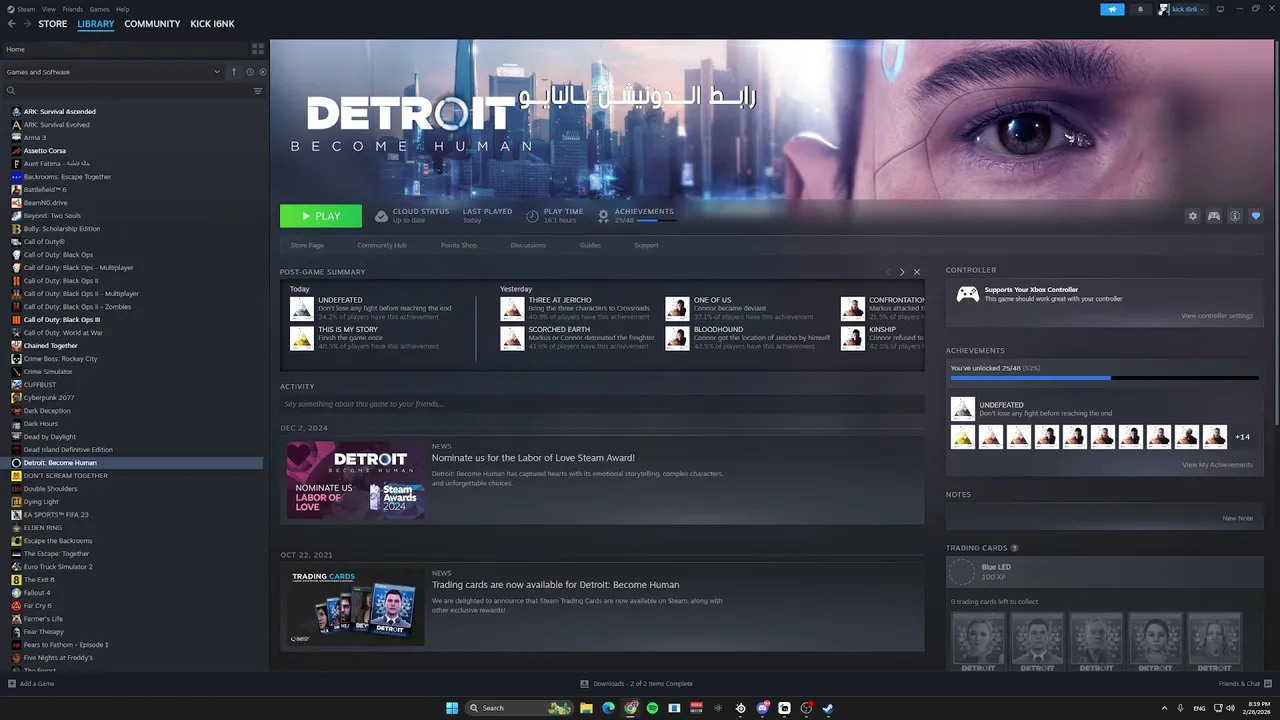Open Trading cards news thumbnail
The width and height of the screenshot is (1280, 720).
point(355,607)
